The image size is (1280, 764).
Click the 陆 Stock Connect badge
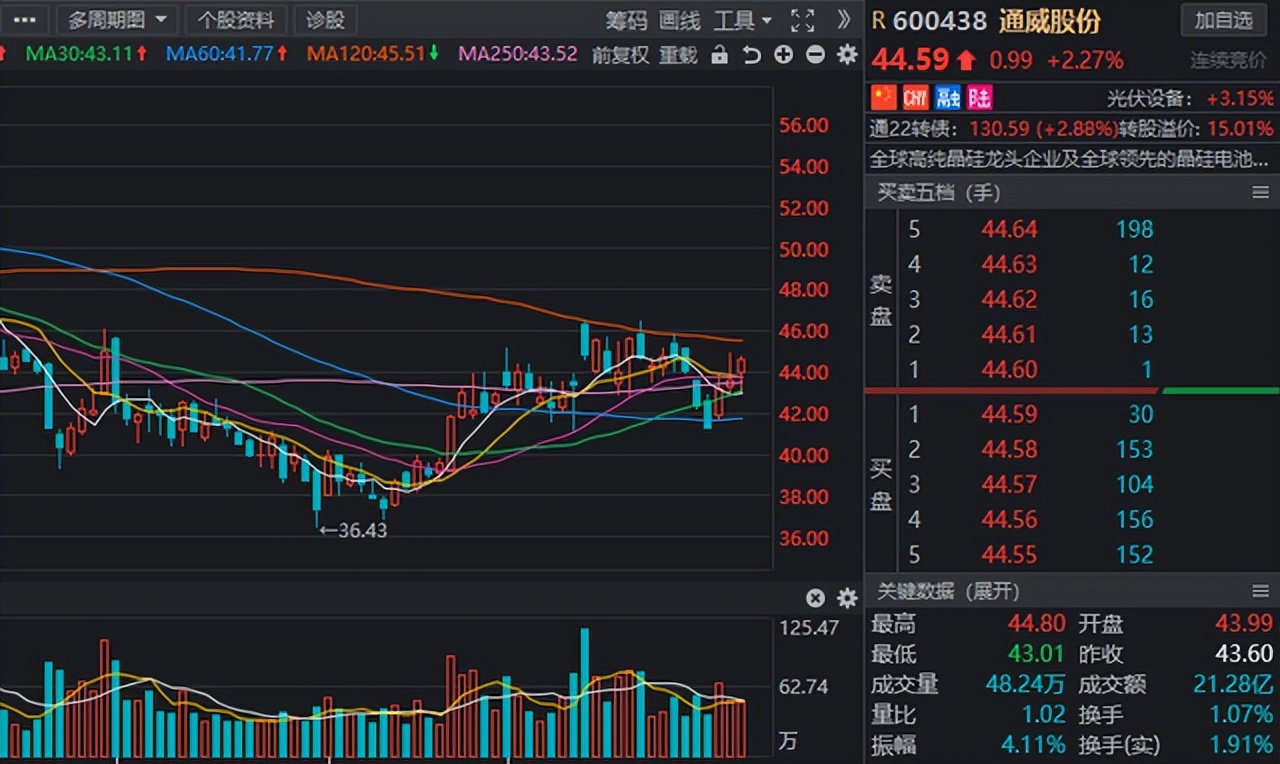(x=979, y=97)
